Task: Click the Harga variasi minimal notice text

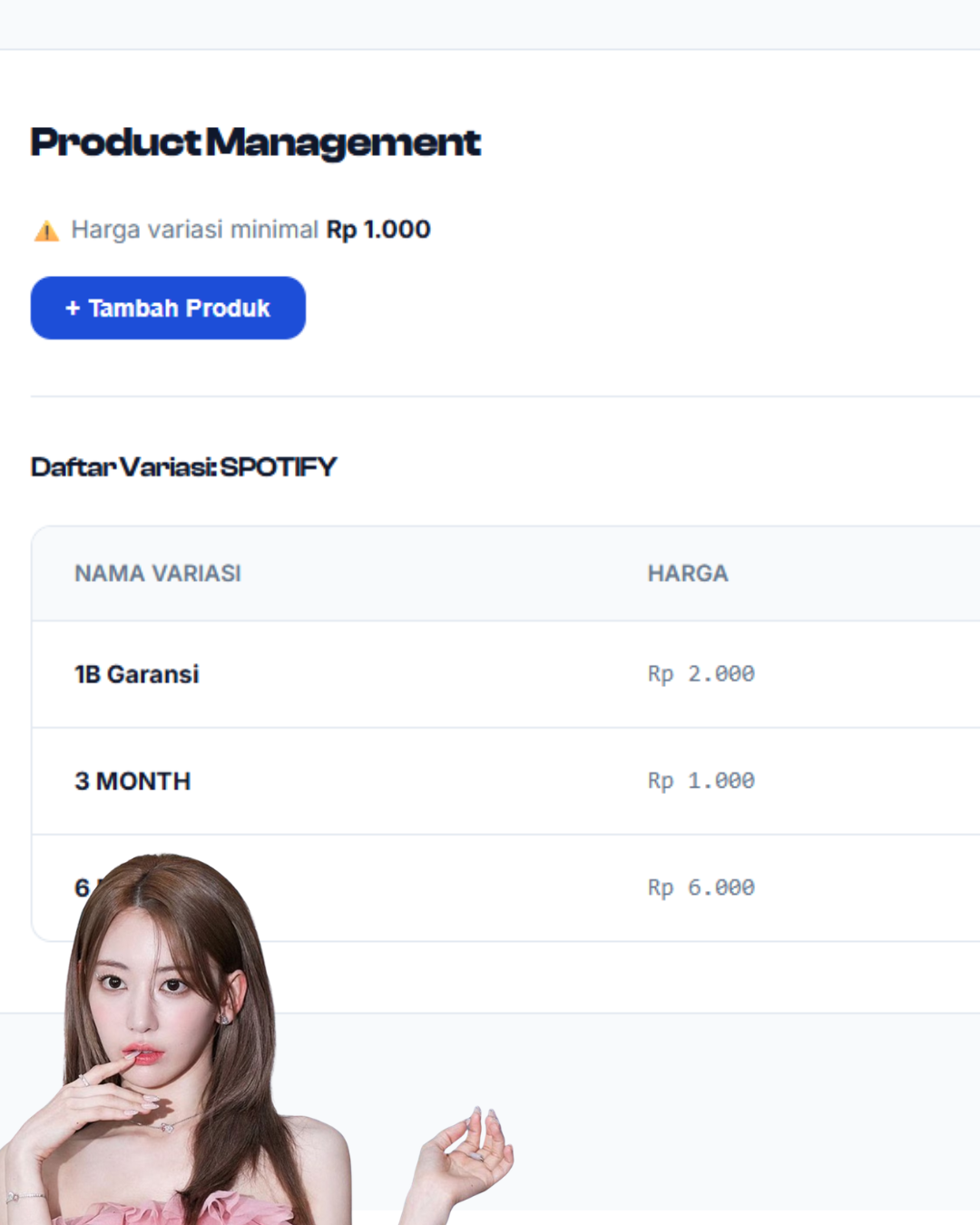Action: [250, 230]
